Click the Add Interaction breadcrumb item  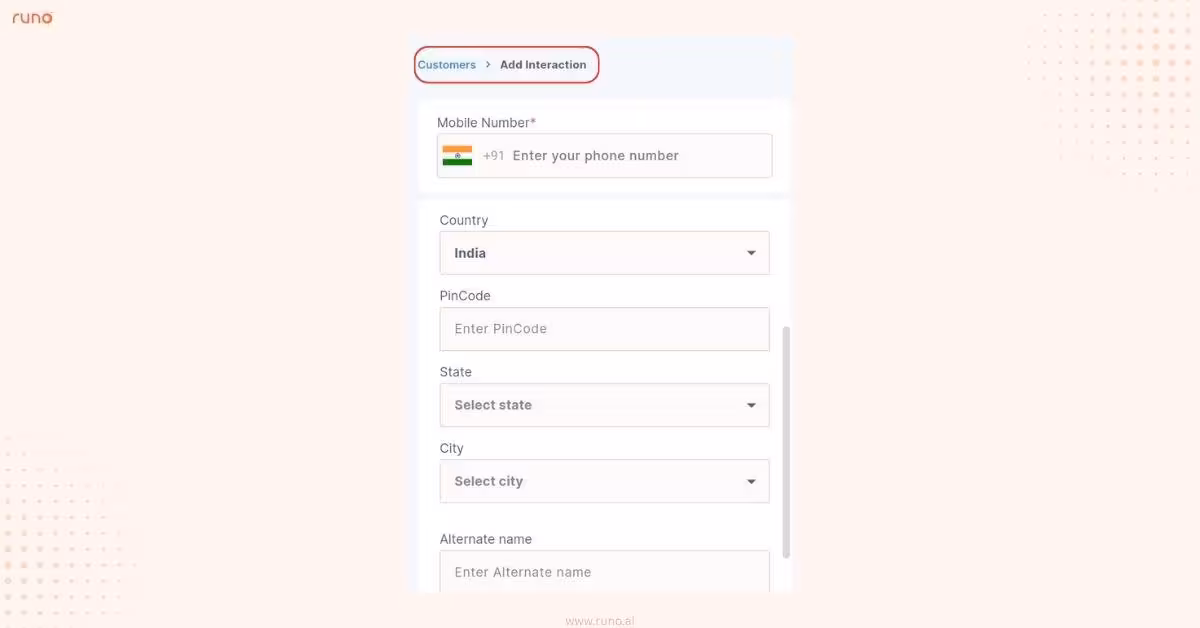543,64
